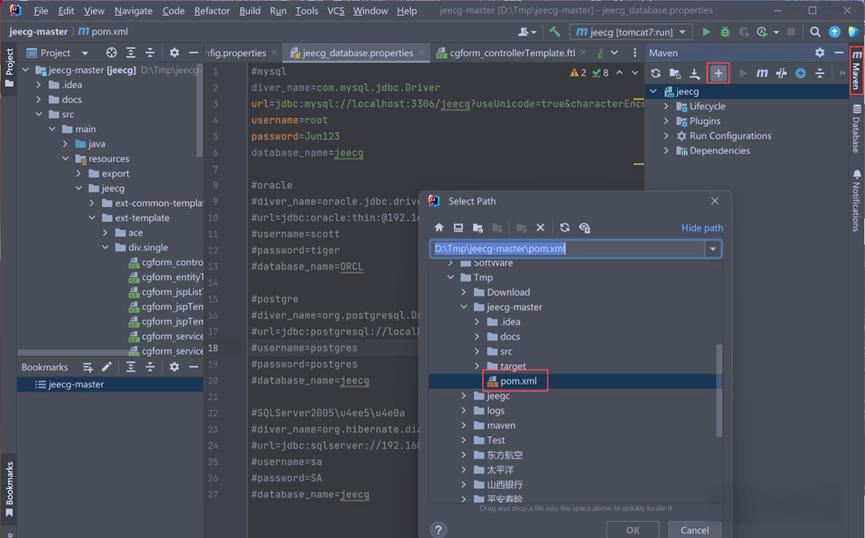Screen dimensions: 865x538
Task: Open VCS menu
Action: [335, 10]
